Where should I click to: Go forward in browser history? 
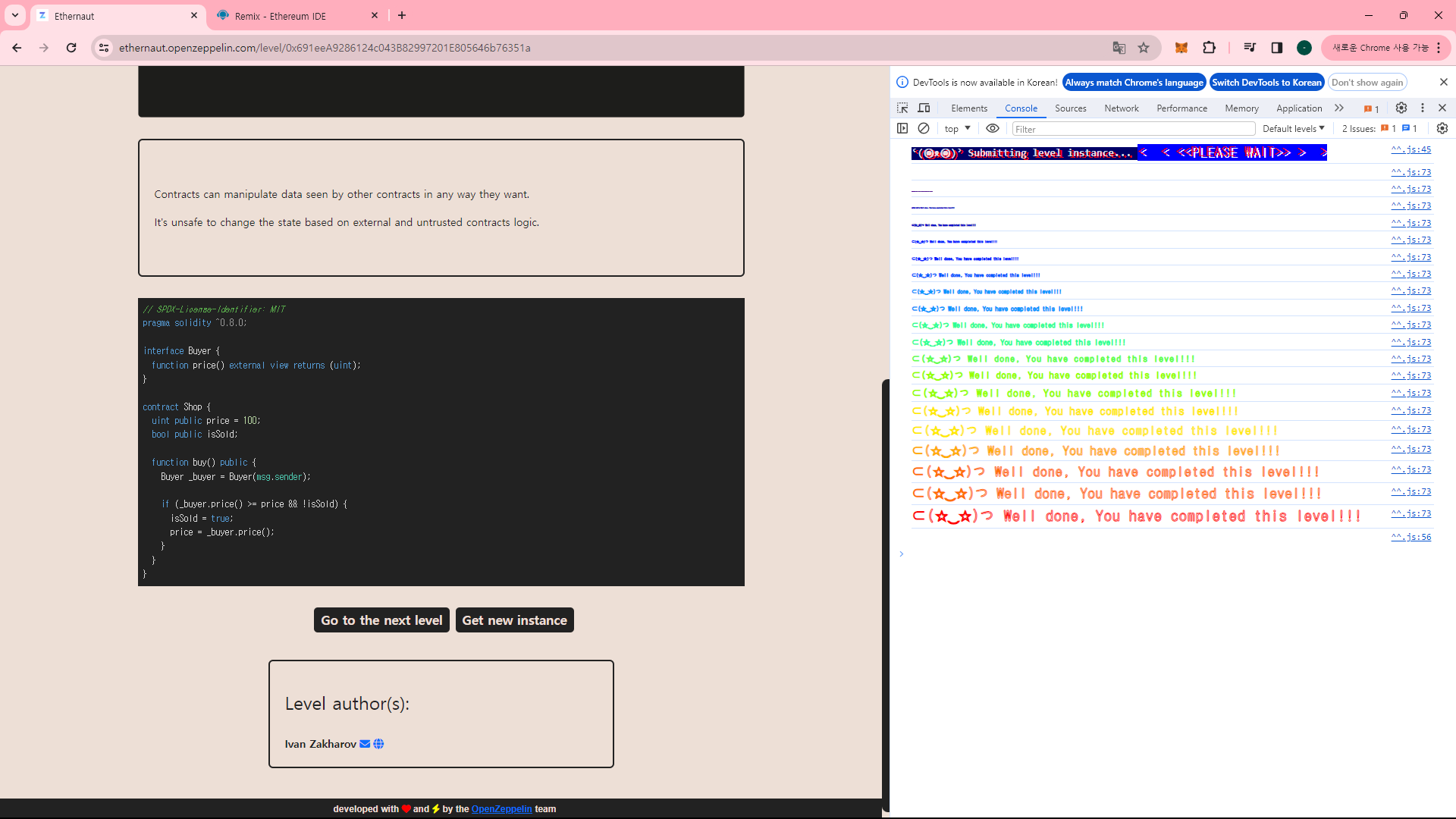coord(44,48)
